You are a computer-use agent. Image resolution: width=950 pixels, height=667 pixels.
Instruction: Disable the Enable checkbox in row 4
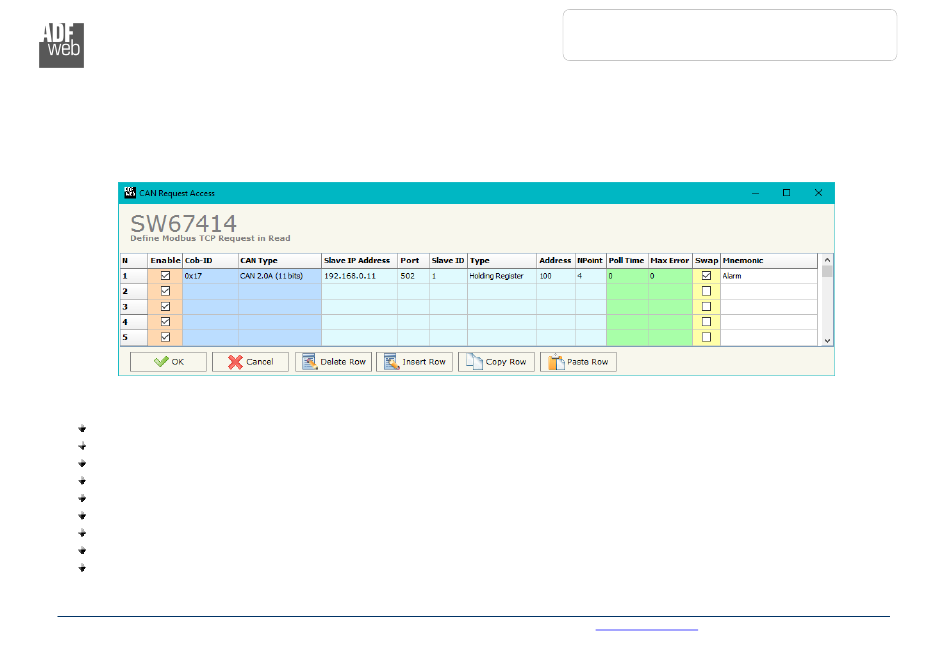(165, 322)
